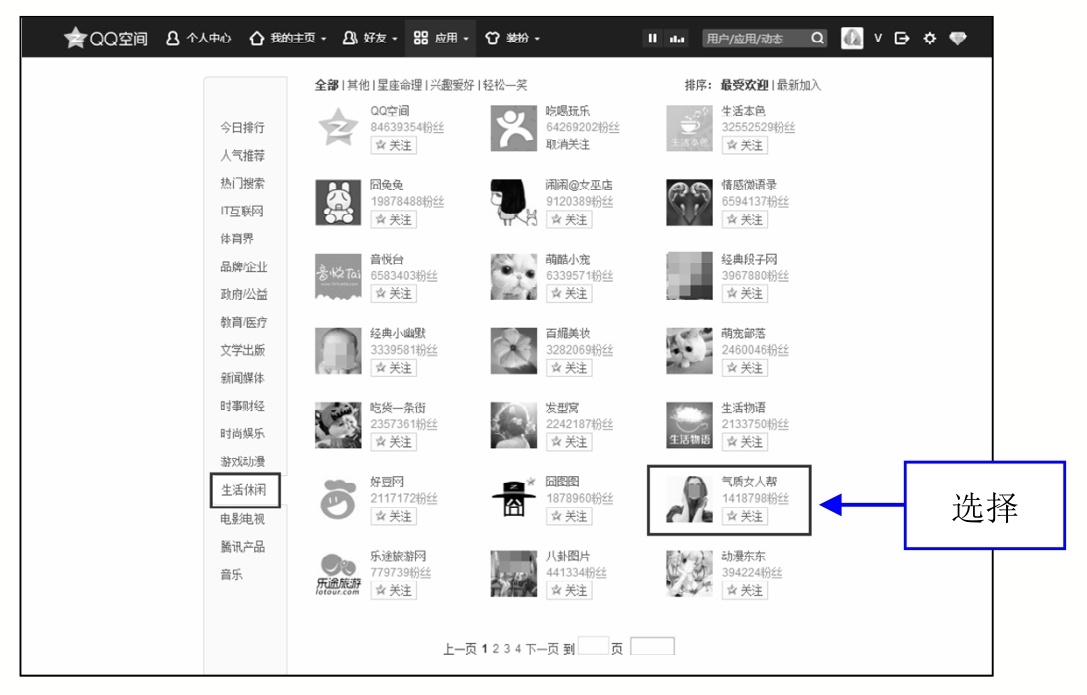Unfollow 吃喝玩乐 via 取消关注

[x=568, y=144]
